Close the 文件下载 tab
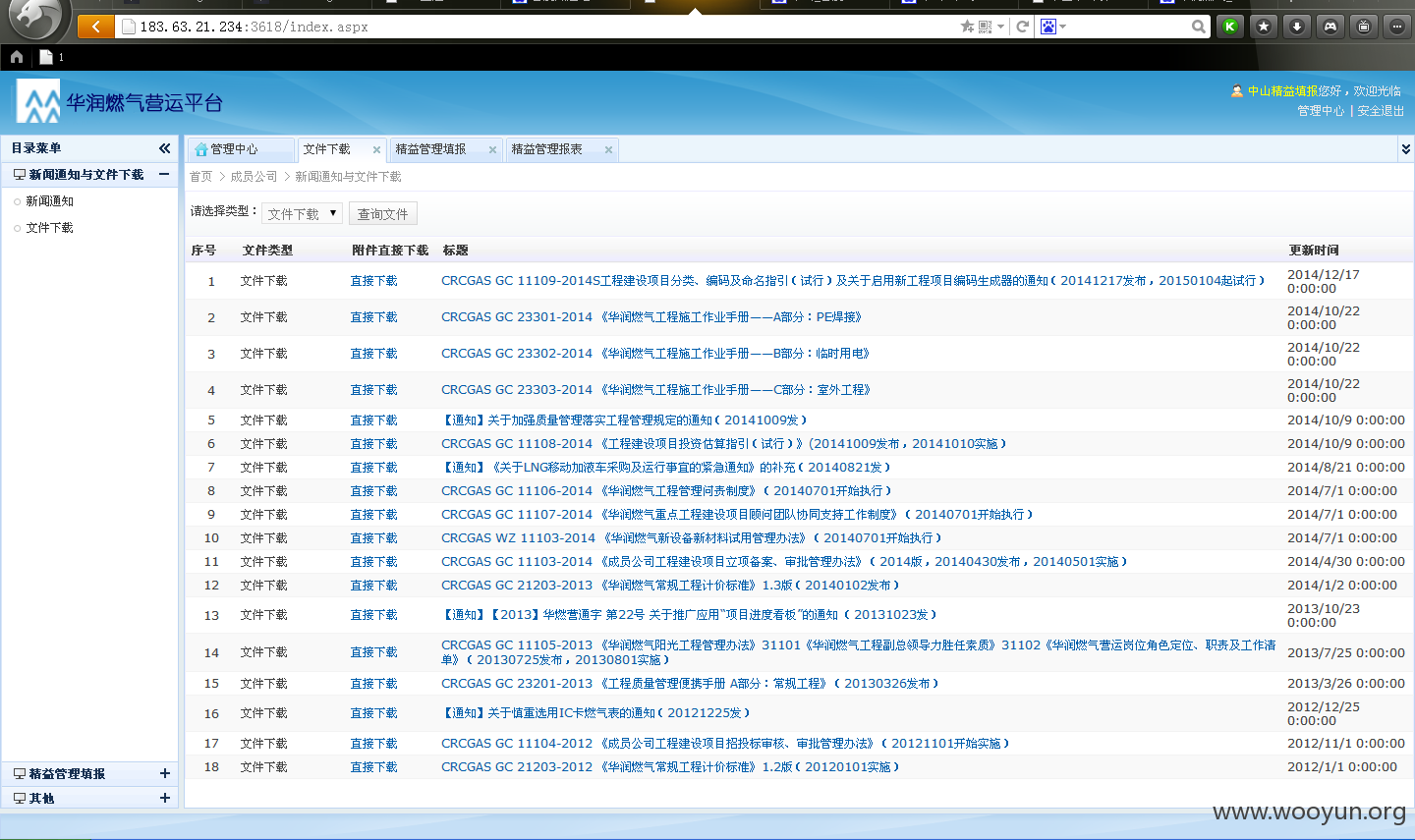The image size is (1415, 840). click(376, 149)
